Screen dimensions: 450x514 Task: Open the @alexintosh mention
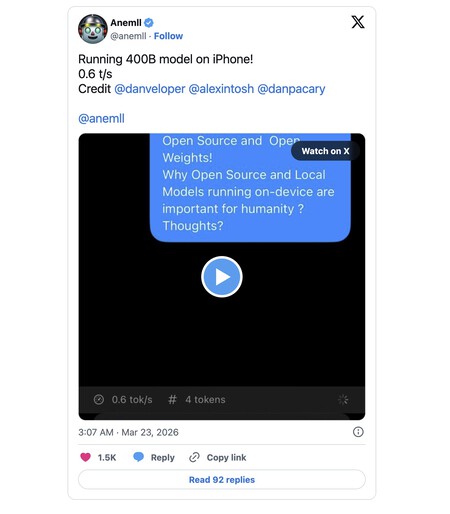coord(221,89)
